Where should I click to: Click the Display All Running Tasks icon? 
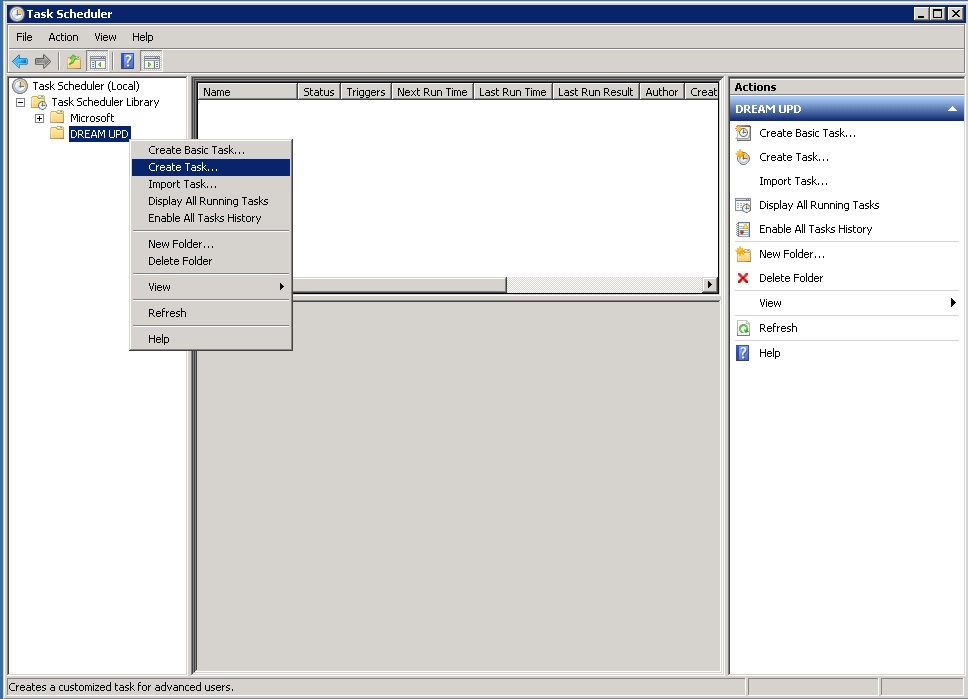coord(743,205)
